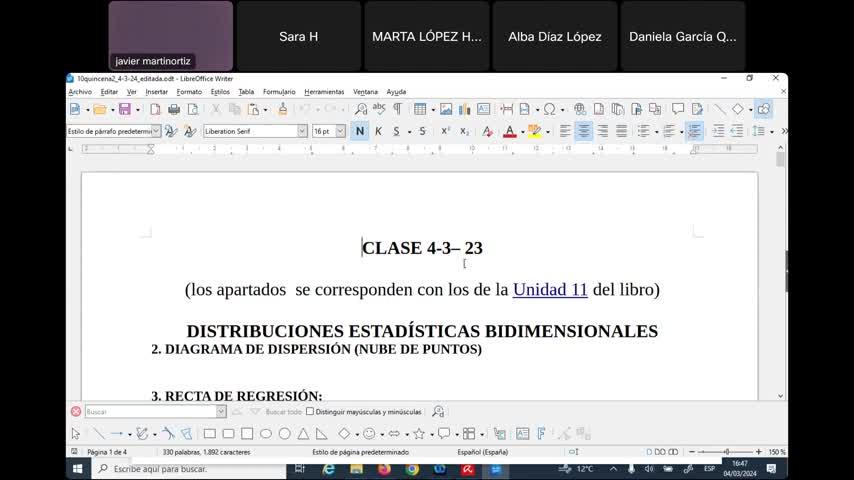
Task: Insert an image with the picture icon
Action: (x=446, y=109)
